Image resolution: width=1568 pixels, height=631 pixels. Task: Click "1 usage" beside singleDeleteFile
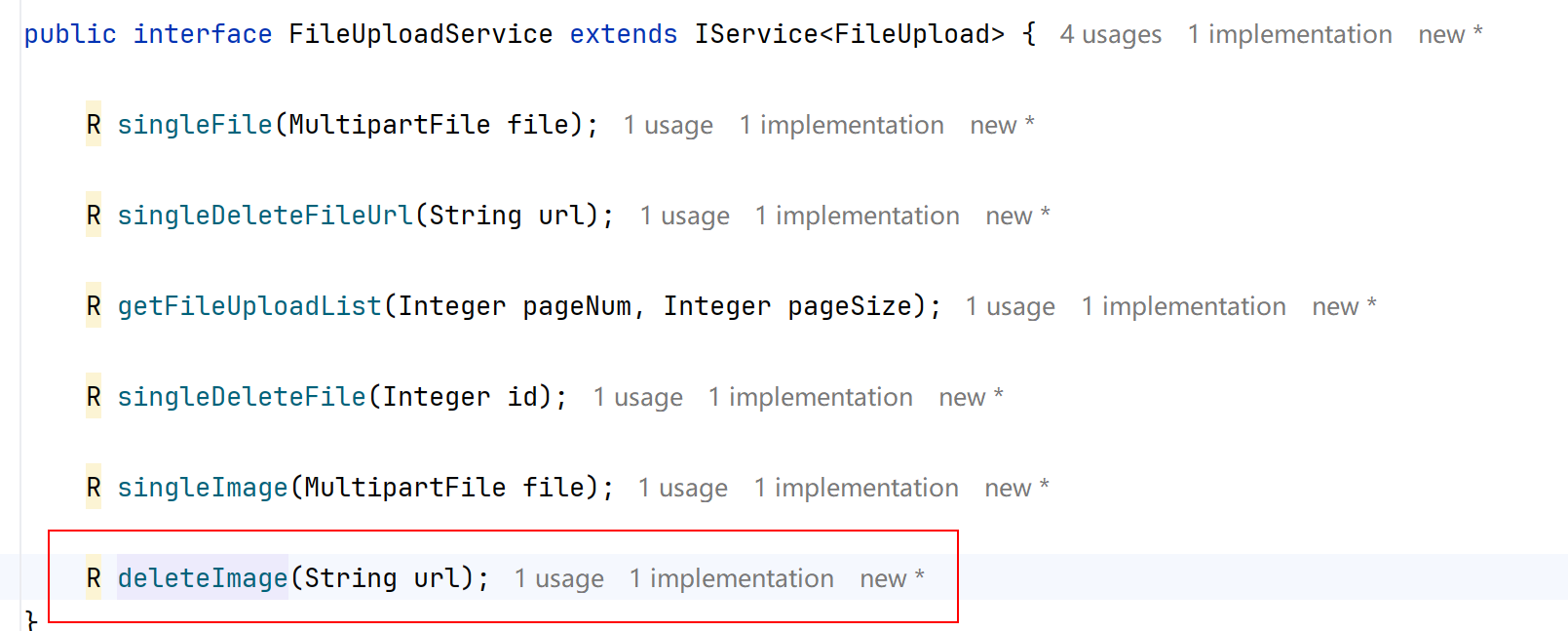click(x=637, y=398)
